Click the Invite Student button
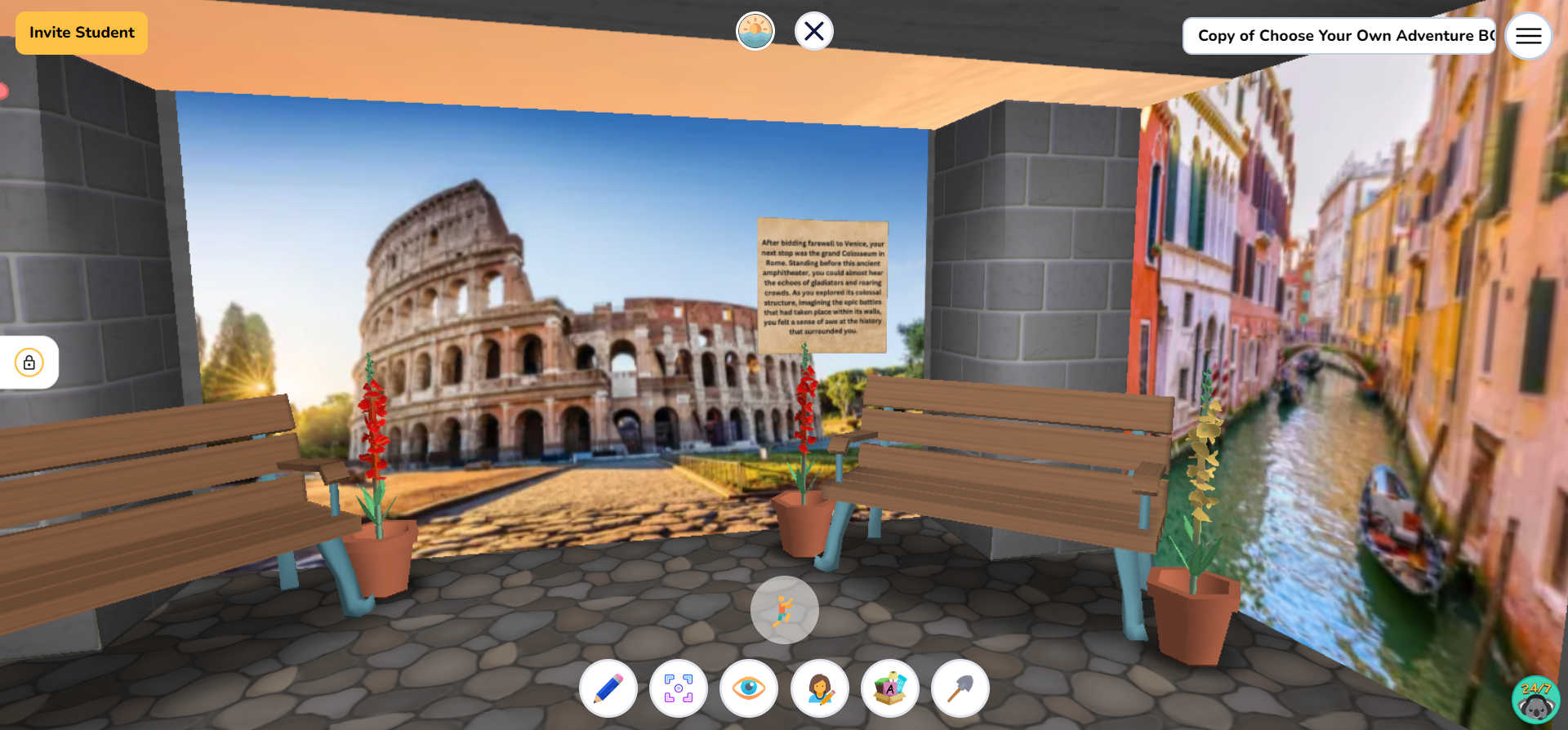 pyautogui.click(x=82, y=33)
